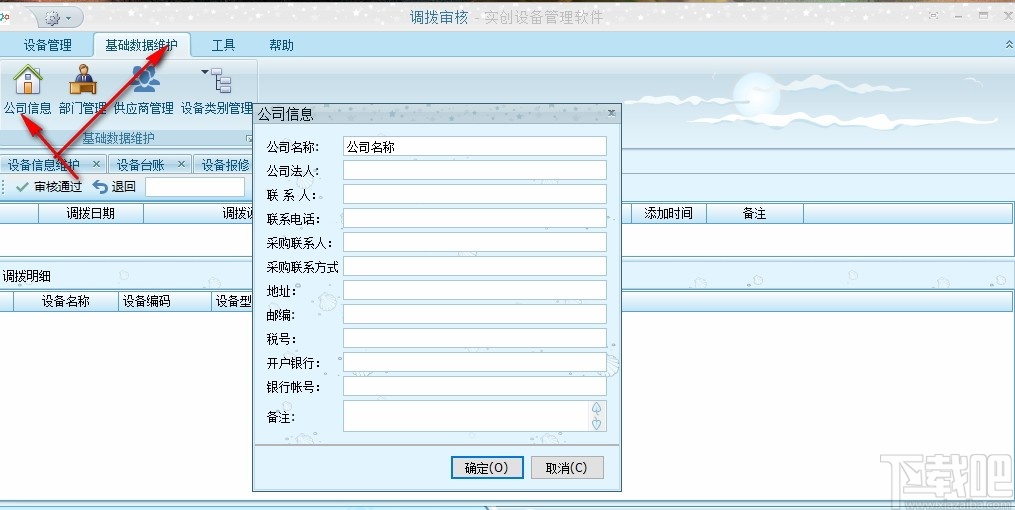Click the 公司法人 input field
Viewport: 1015px width, 510px height.
pyautogui.click(x=474, y=170)
